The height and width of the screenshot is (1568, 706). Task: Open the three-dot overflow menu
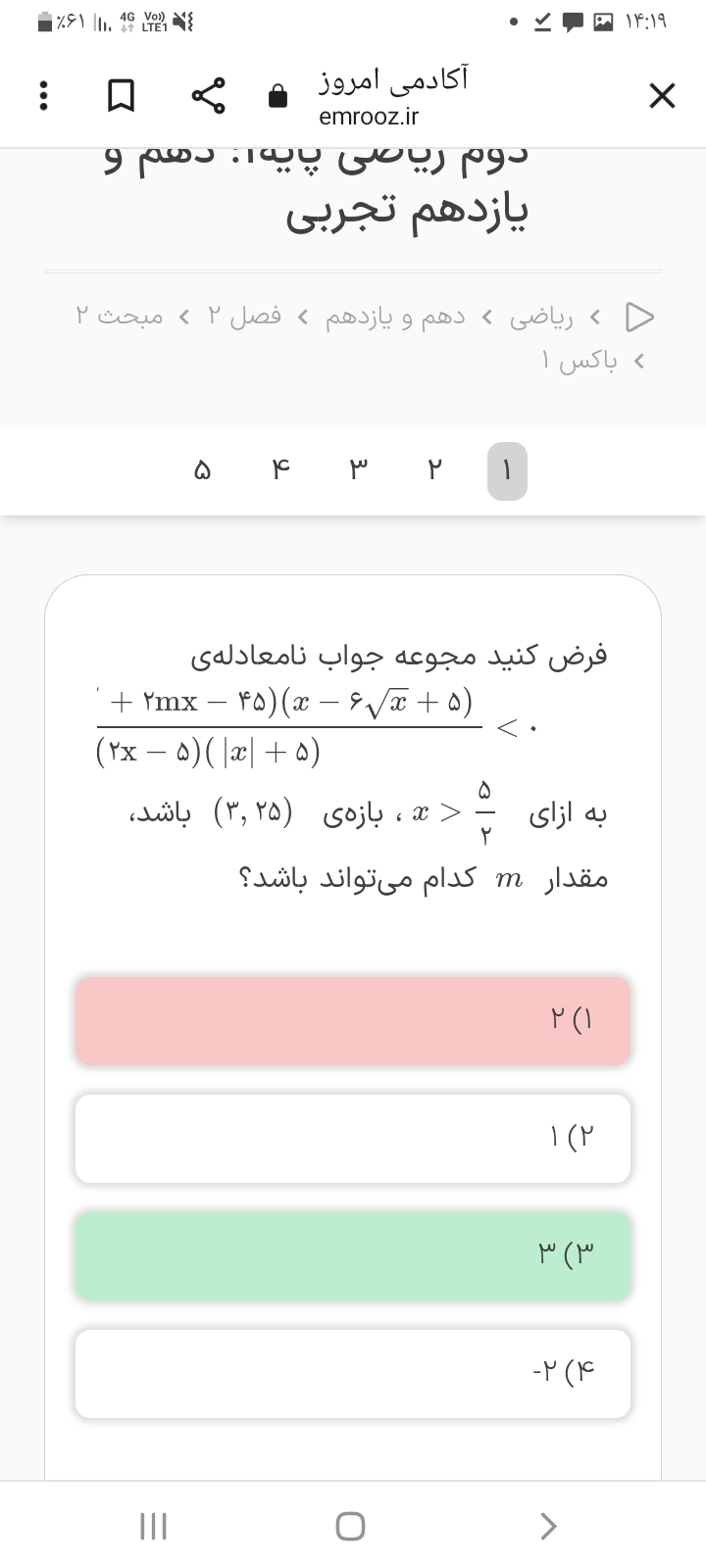coord(42,96)
